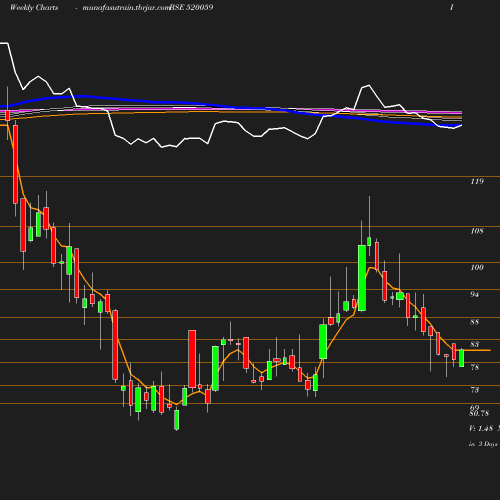Click the 100 price axis label
The image size is (500, 500).
pyautogui.click(x=477, y=267)
